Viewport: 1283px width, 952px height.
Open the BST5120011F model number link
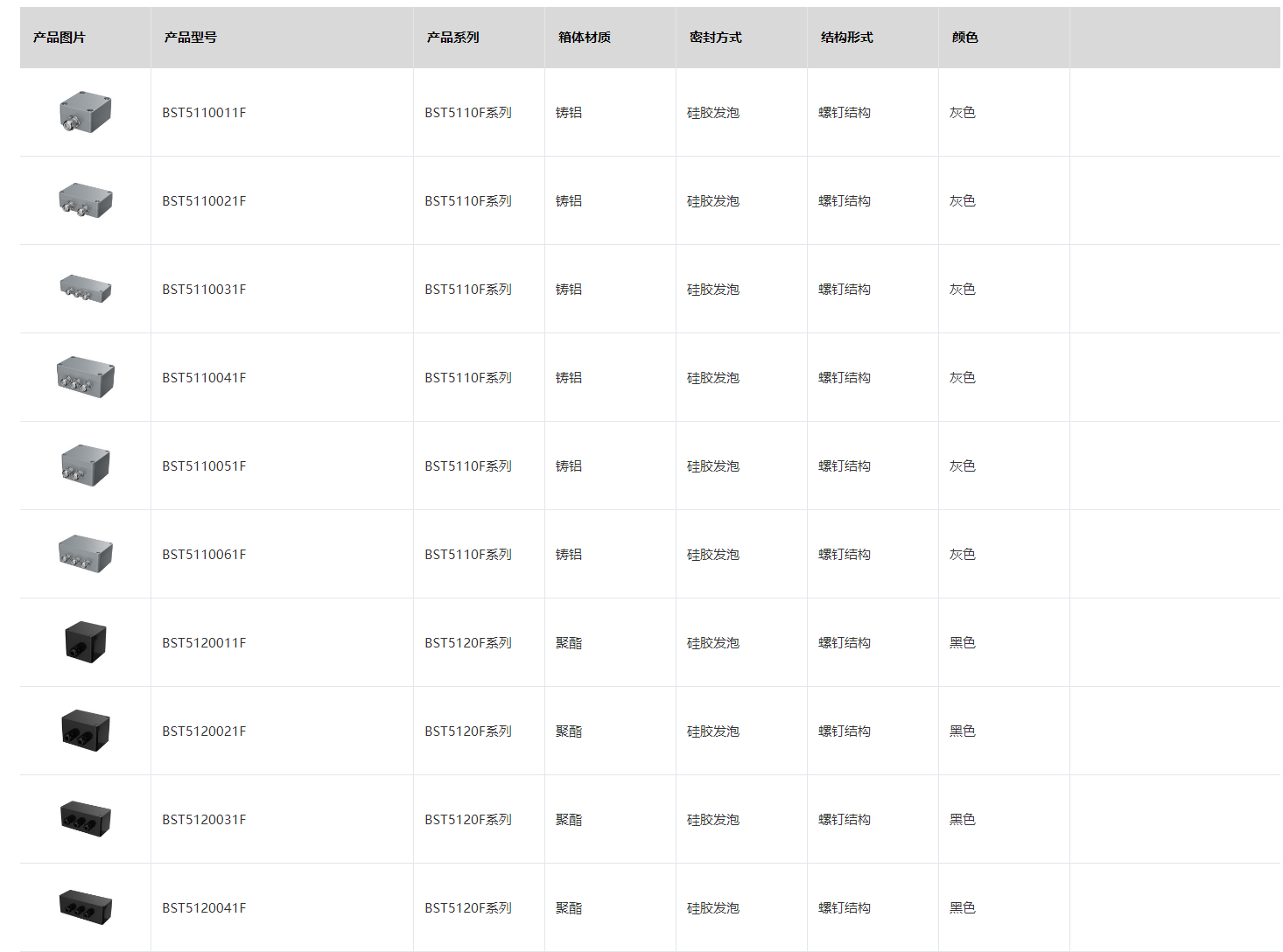click(x=204, y=643)
